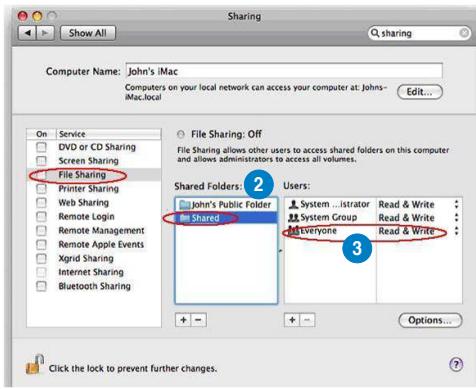Screen dimensions: 476x389
Task: Enable the Printer Sharing checkbox
Action: click(x=41, y=189)
